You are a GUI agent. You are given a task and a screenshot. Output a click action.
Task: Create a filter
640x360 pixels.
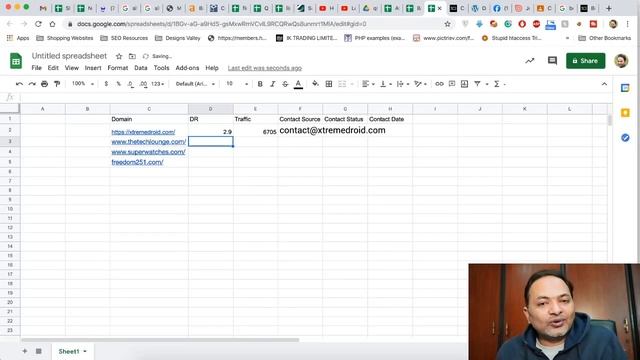pyautogui.click(x=477, y=84)
